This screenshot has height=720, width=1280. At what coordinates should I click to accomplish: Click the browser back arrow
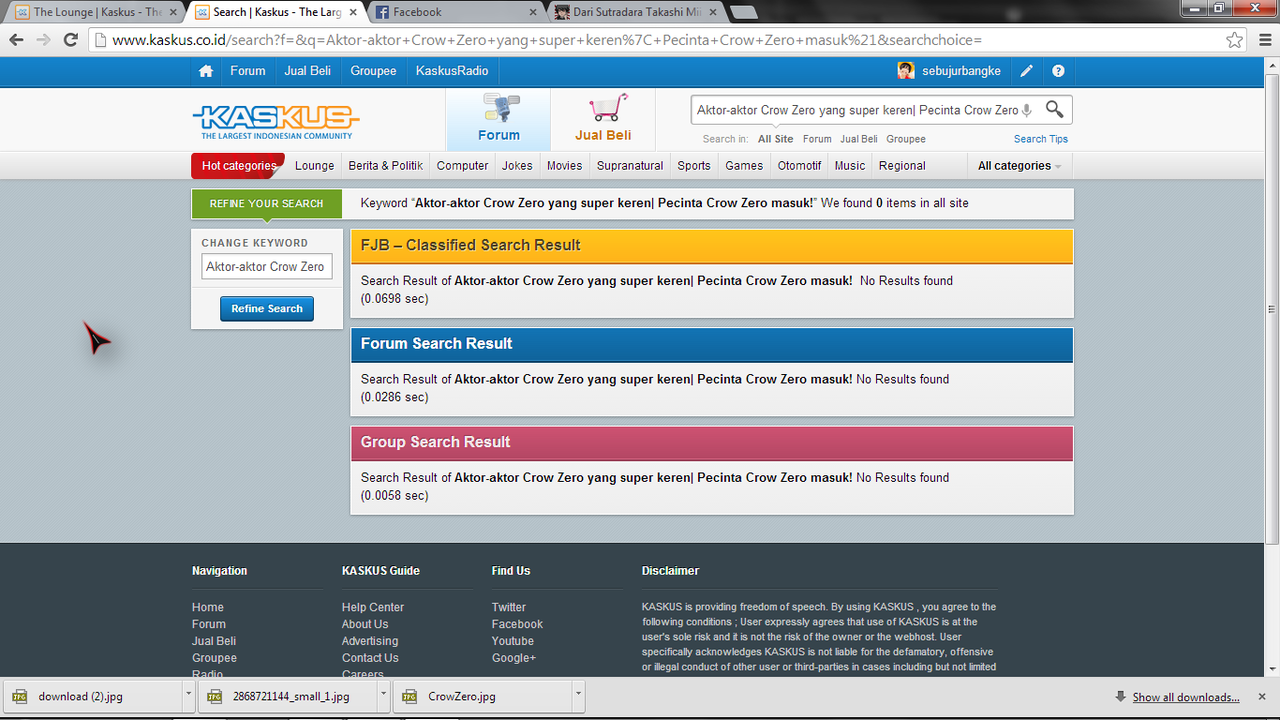click(16, 40)
